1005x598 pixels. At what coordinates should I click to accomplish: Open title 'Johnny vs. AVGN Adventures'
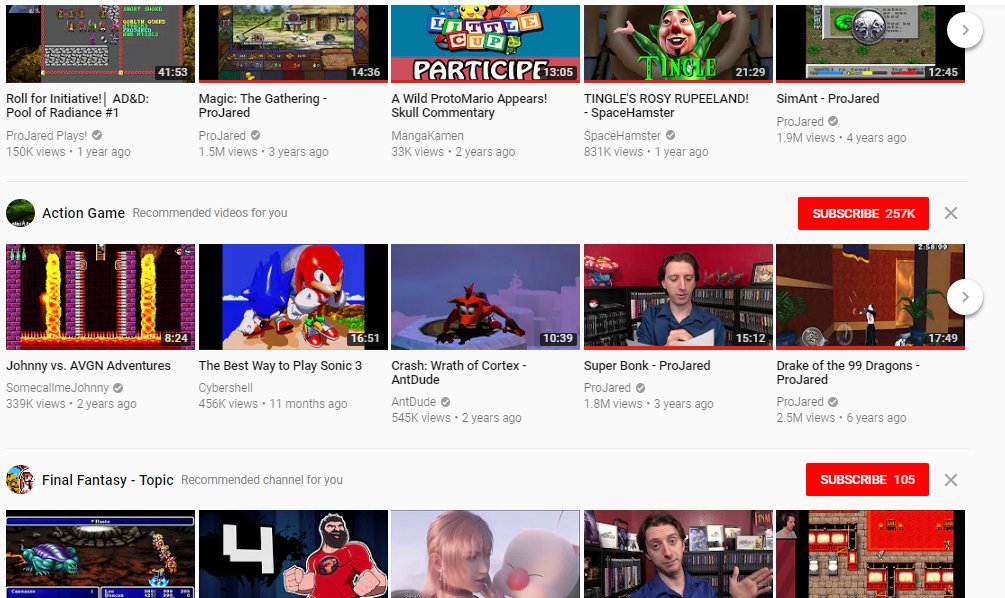[88, 365]
